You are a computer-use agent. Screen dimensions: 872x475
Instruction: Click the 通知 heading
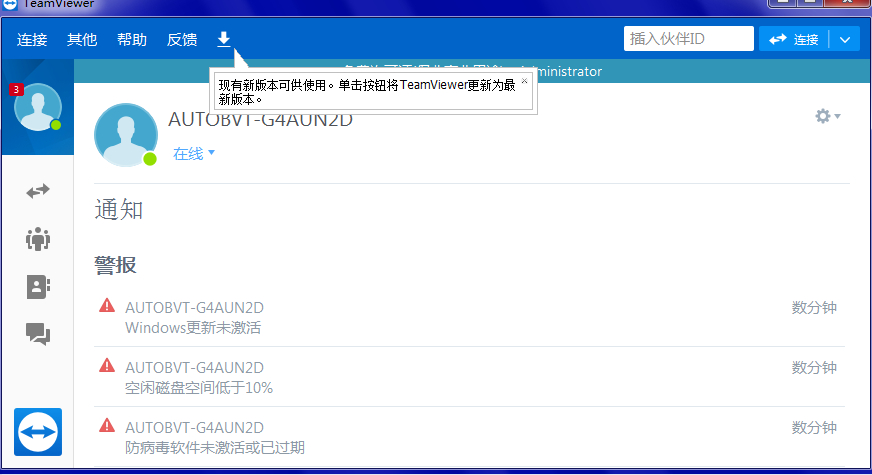tap(118, 210)
